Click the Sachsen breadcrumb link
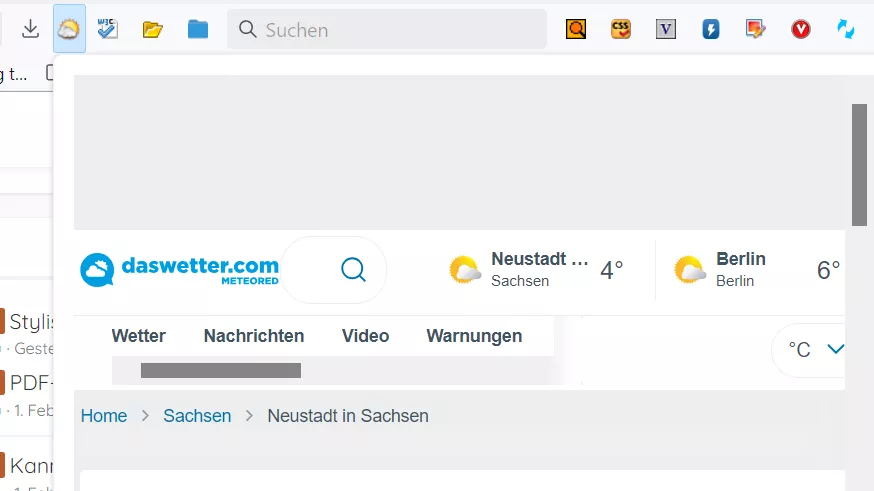 click(197, 416)
